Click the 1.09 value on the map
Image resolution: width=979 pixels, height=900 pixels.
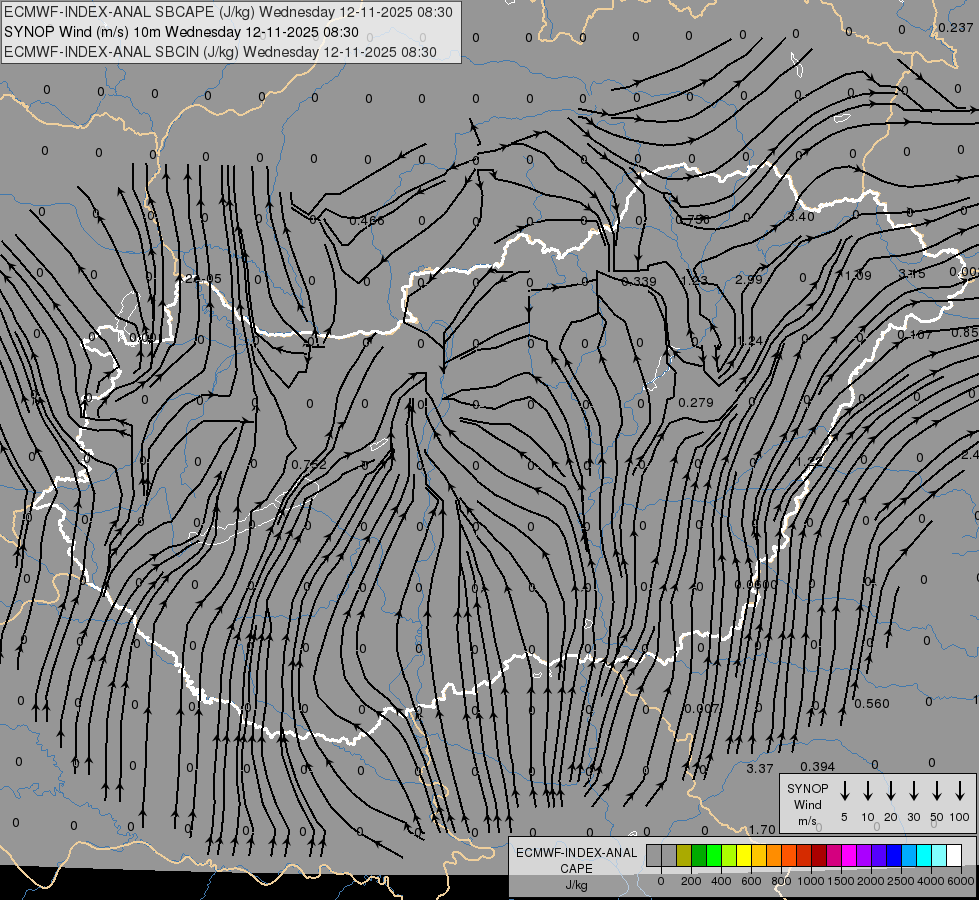click(858, 275)
